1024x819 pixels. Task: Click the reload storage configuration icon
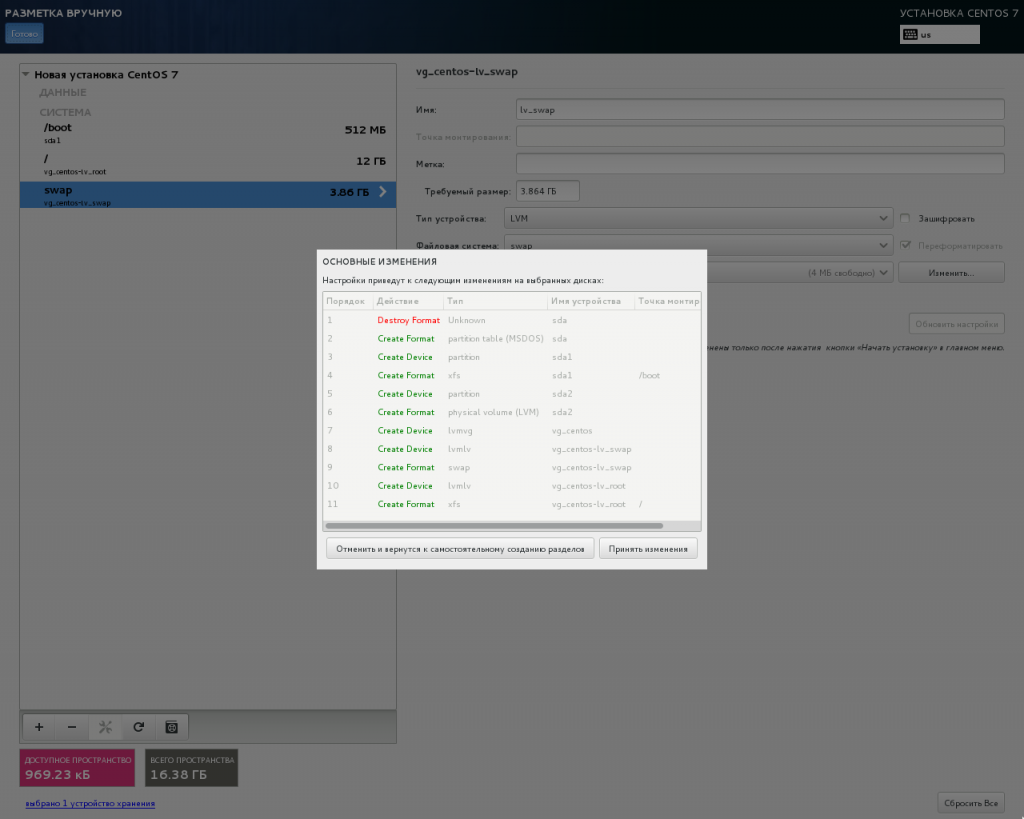(138, 727)
